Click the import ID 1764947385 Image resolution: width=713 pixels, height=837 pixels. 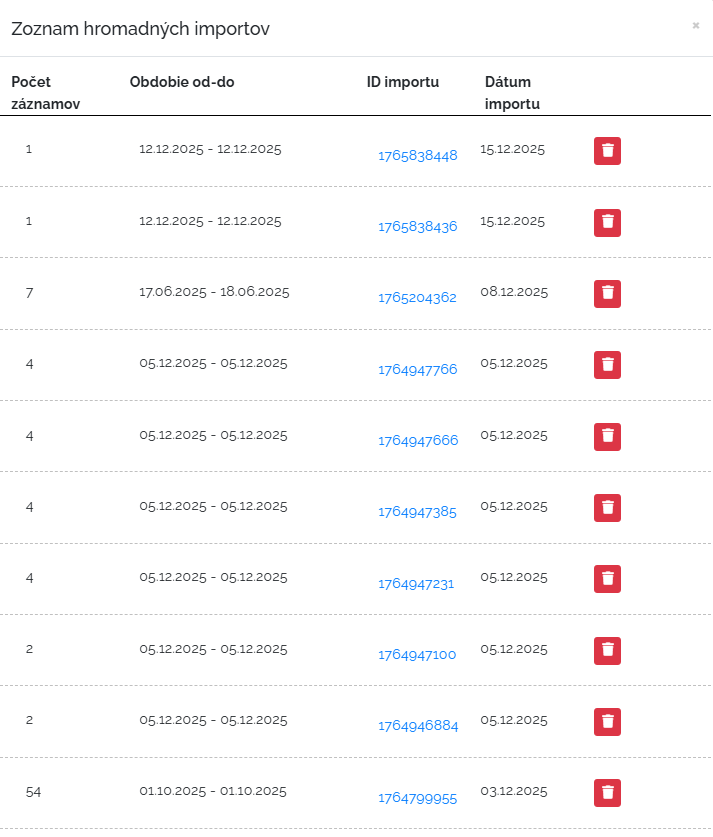(x=417, y=512)
